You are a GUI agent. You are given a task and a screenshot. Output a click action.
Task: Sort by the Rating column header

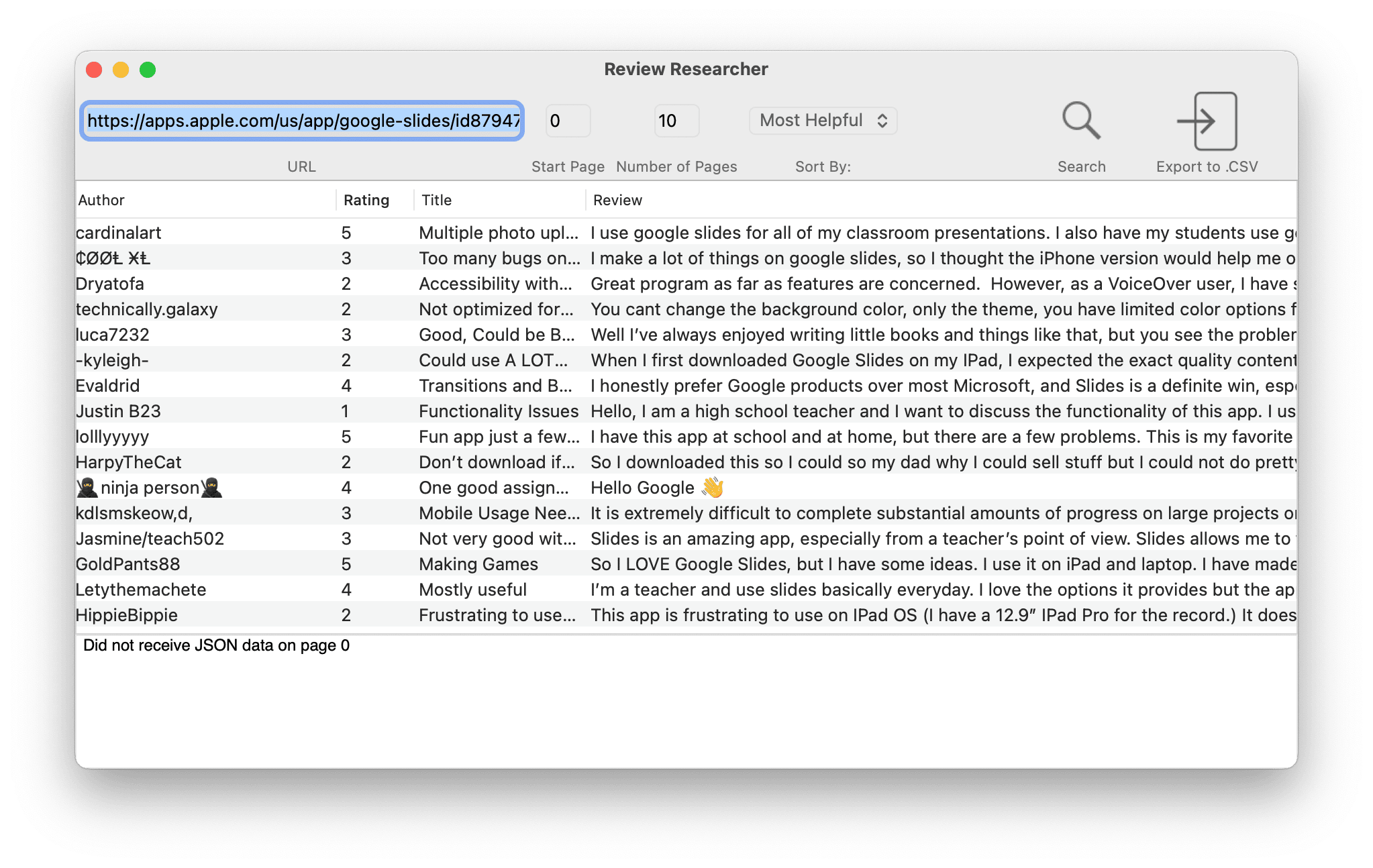[x=366, y=200]
